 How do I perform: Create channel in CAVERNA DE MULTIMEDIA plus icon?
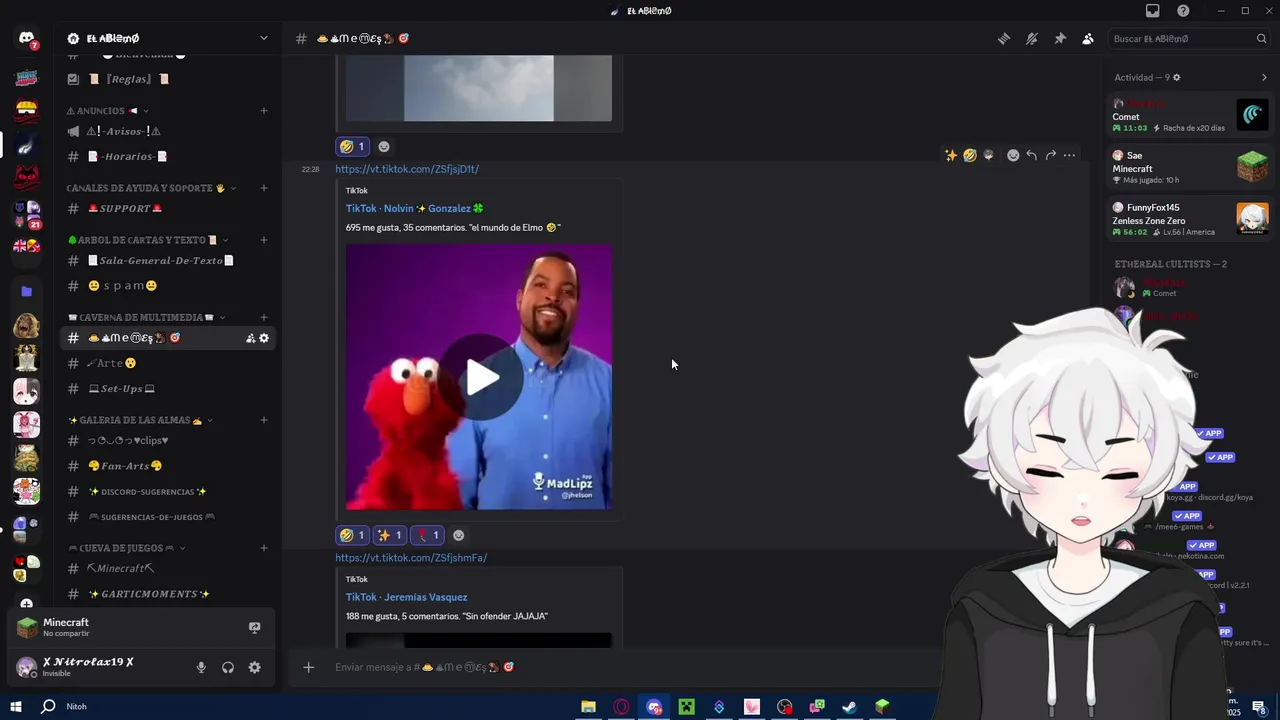pos(264,317)
